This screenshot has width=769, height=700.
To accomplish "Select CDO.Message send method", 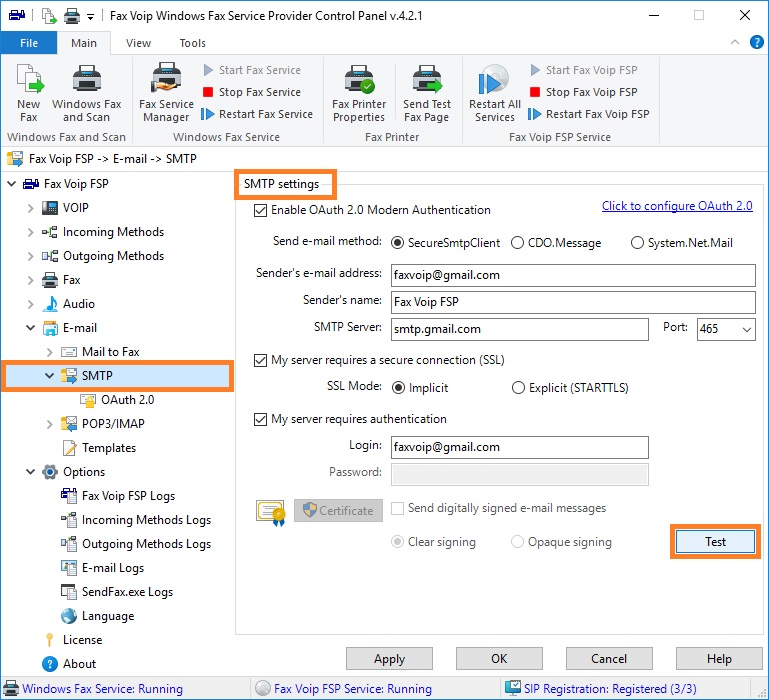I will pyautogui.click(x=517, y=243).
